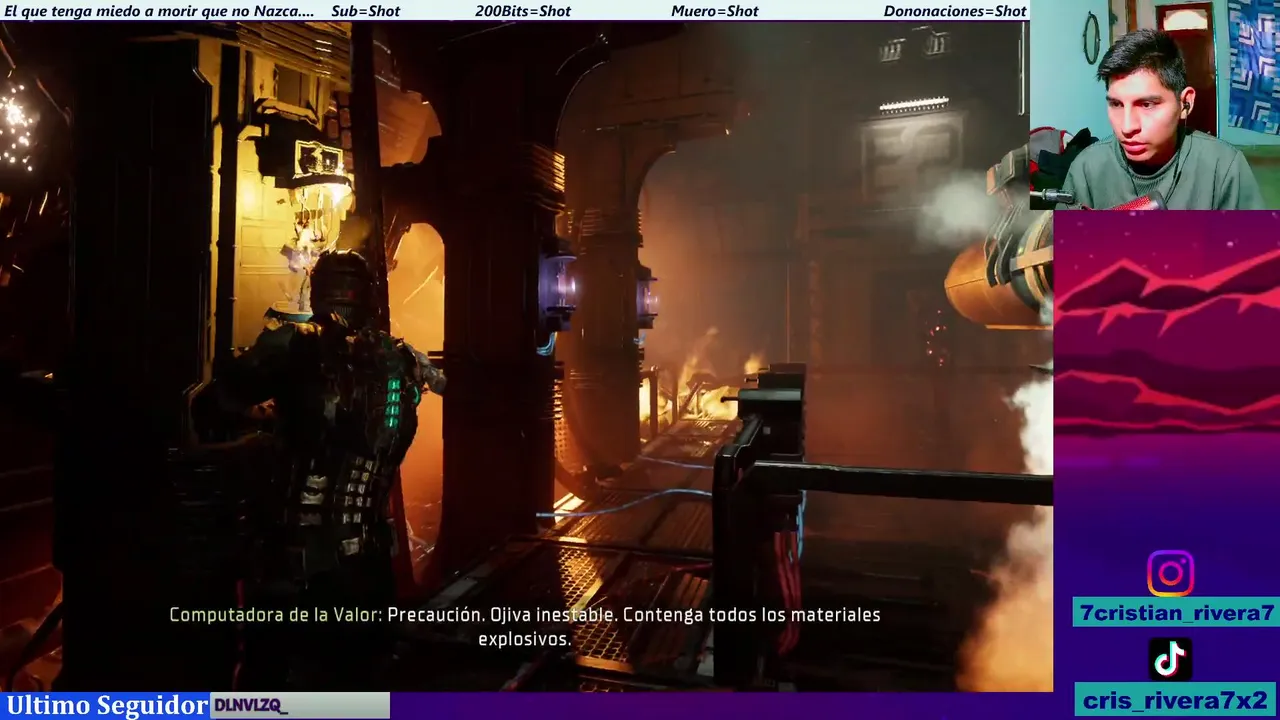Click the Dononaciones=Shot banner text
1280x720 pixels.
click(955, 11)
